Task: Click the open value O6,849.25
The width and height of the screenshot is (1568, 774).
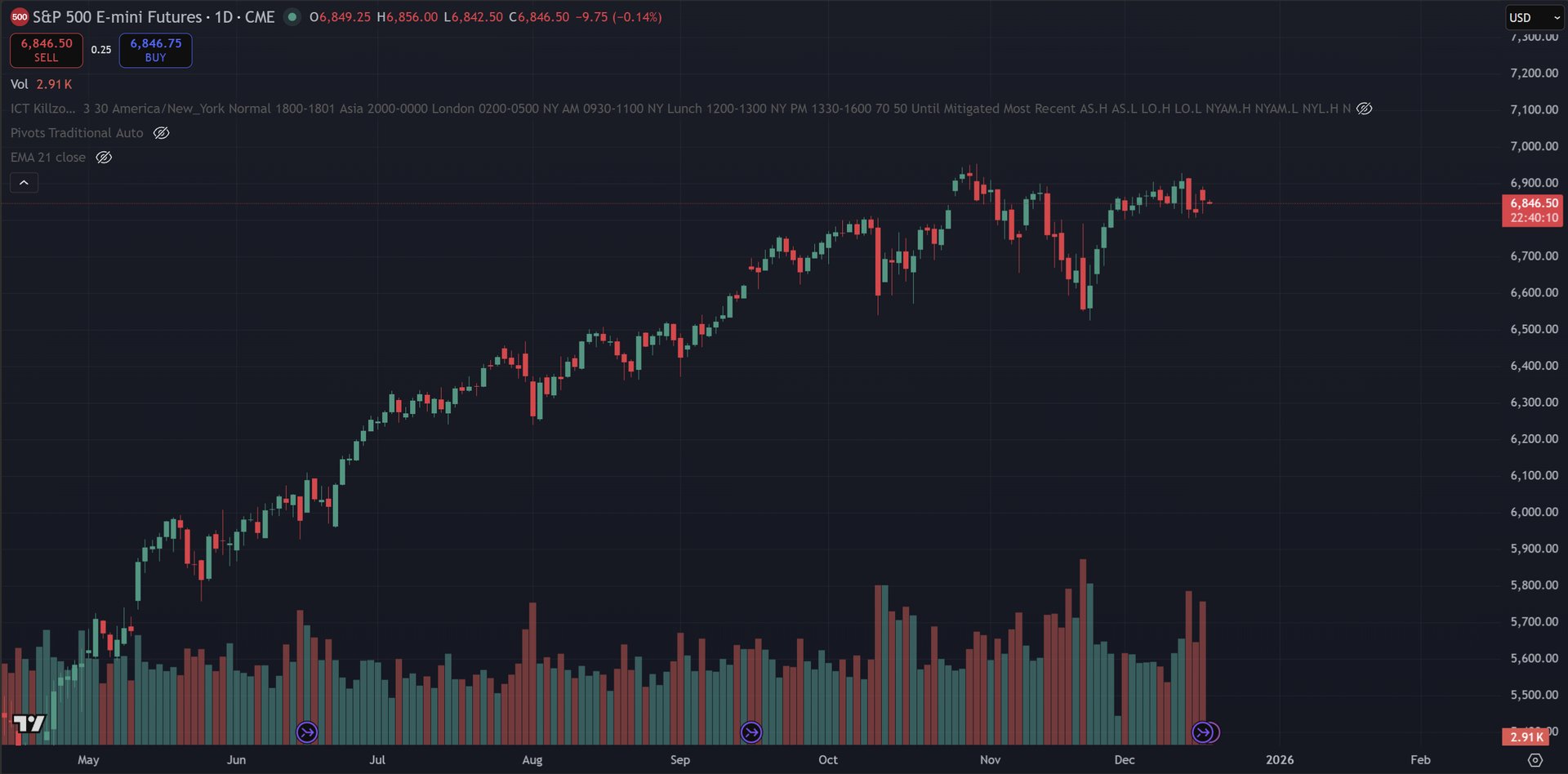Action: click(x=340, y=17)
